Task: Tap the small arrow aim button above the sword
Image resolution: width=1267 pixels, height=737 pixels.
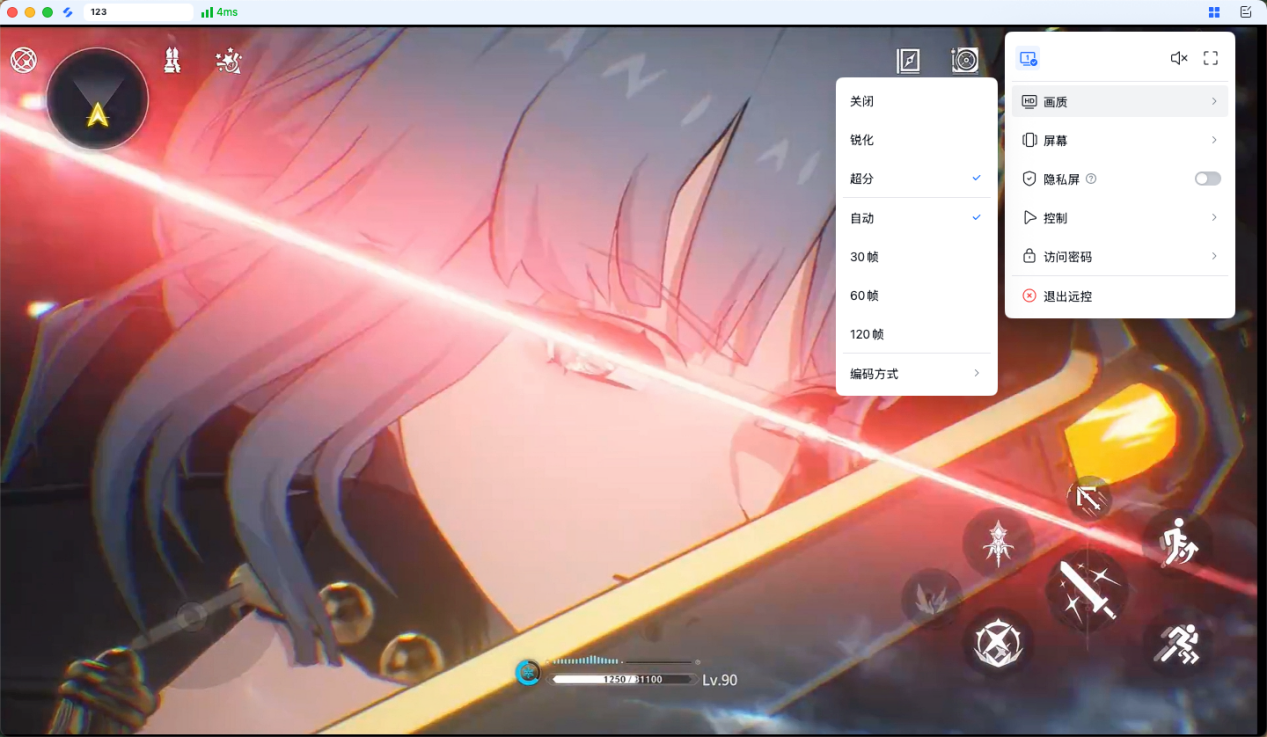Action: click(1089, 498)
